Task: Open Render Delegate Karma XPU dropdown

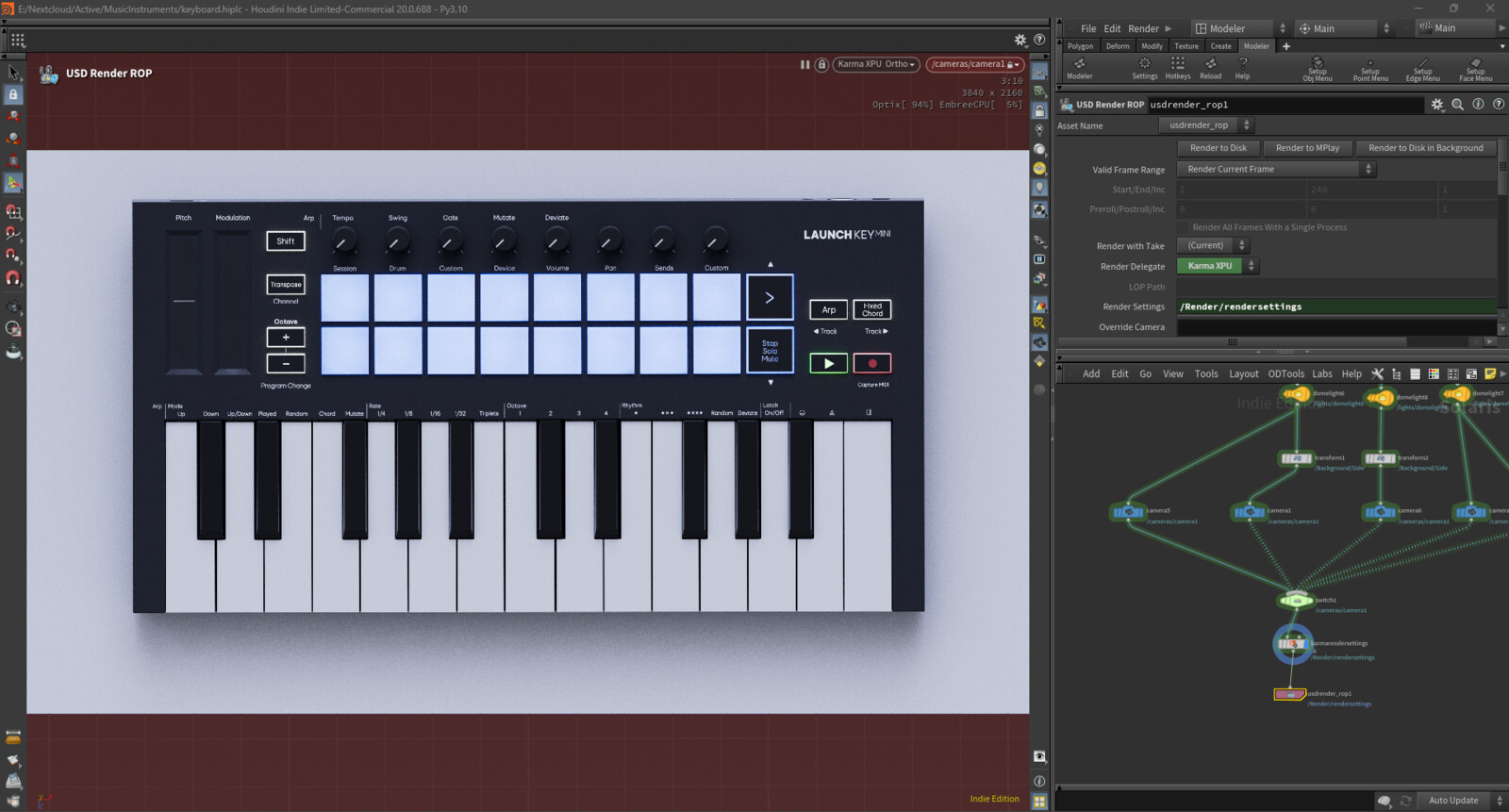Action: coord(1217,266)
